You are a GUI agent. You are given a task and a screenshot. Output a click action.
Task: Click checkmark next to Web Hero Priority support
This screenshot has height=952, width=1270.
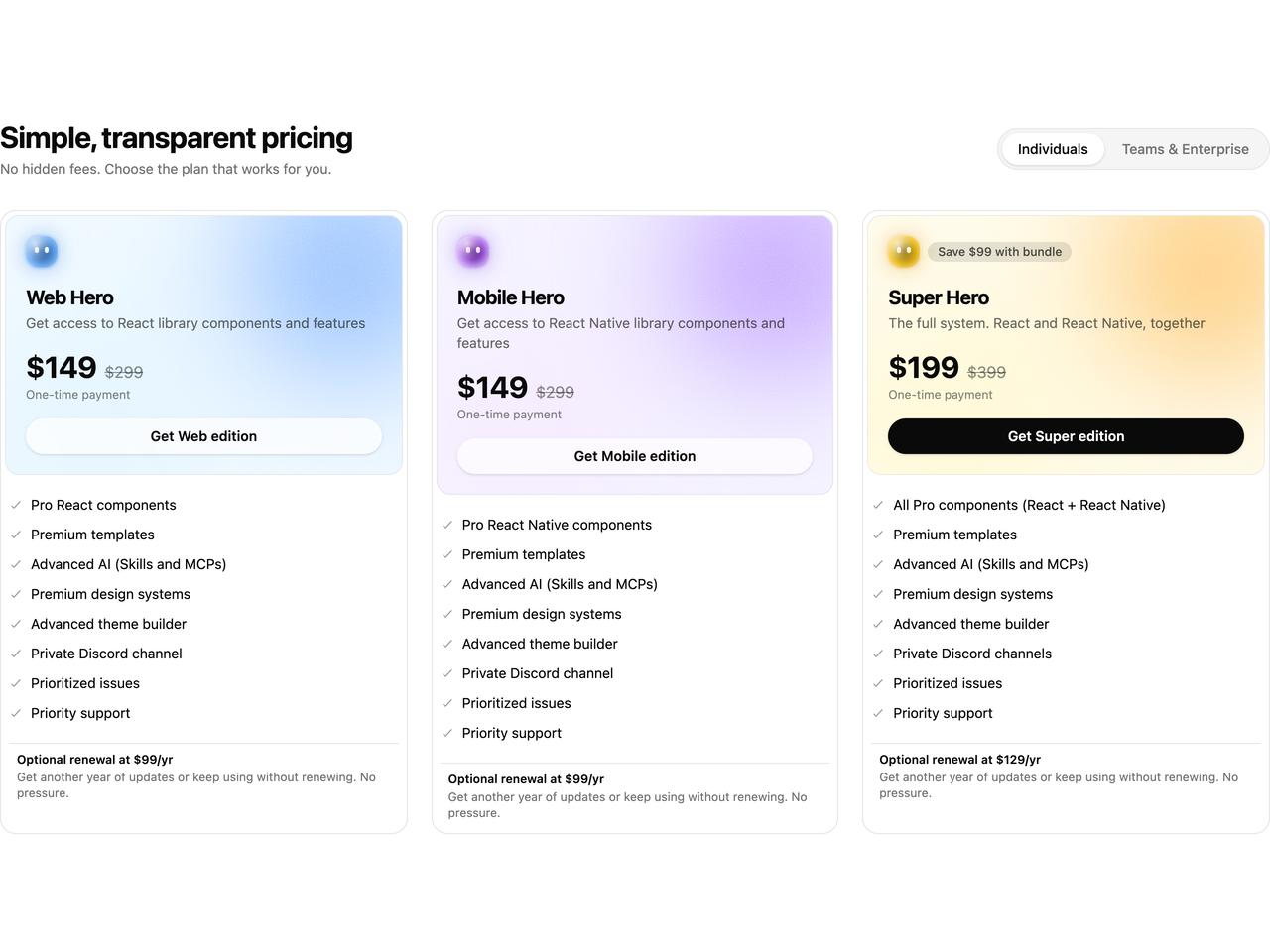pyautogui.click(x=16, y=713)
